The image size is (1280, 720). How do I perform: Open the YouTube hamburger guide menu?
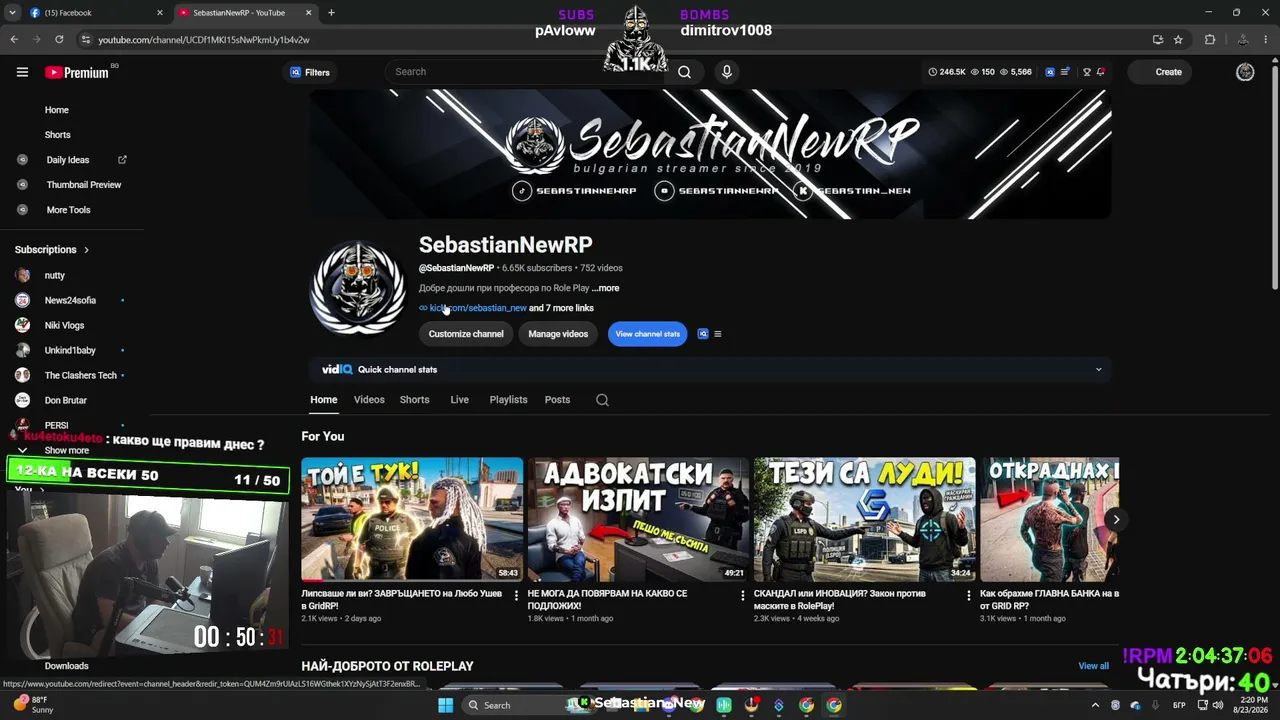click(x=22, y=72)
